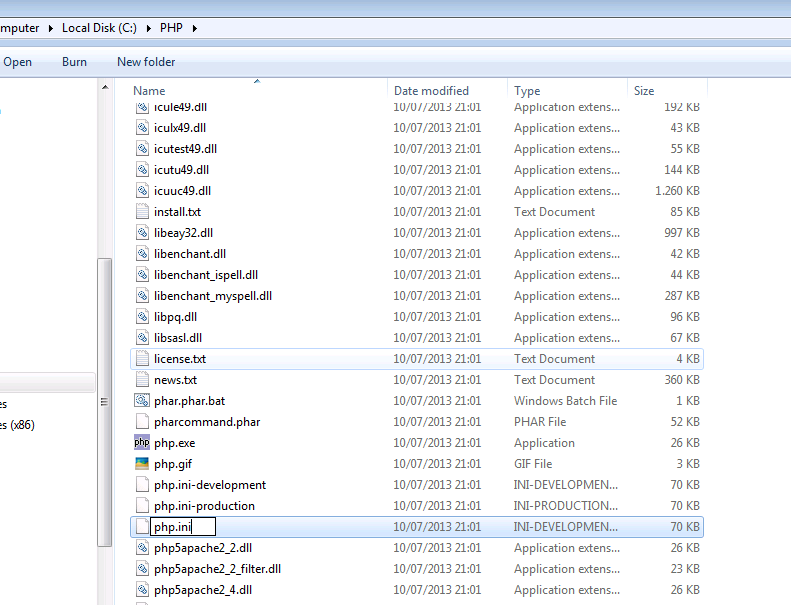Click the iculx49.dll file icon

click(x=142, y=128)
